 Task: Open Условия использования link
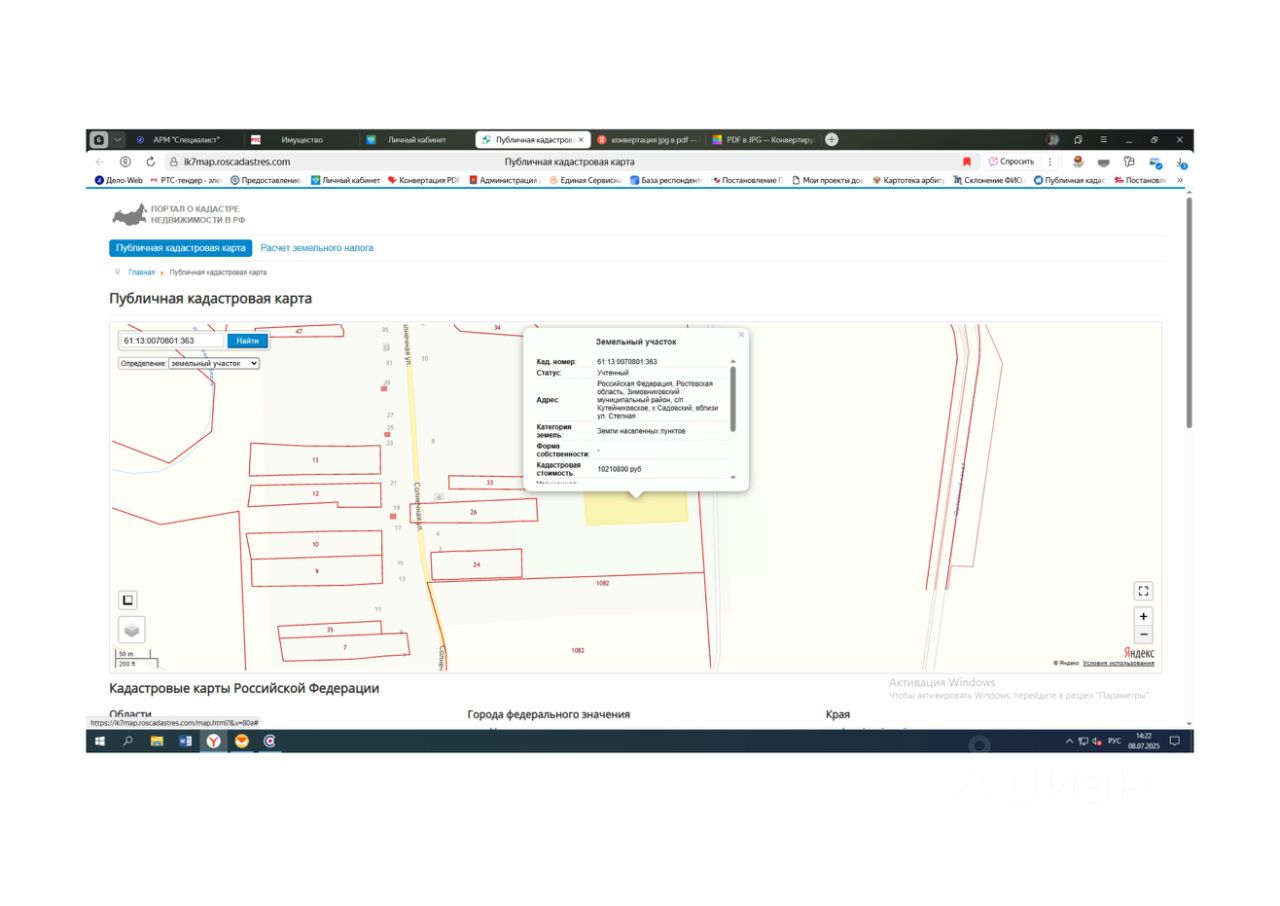1118,663
